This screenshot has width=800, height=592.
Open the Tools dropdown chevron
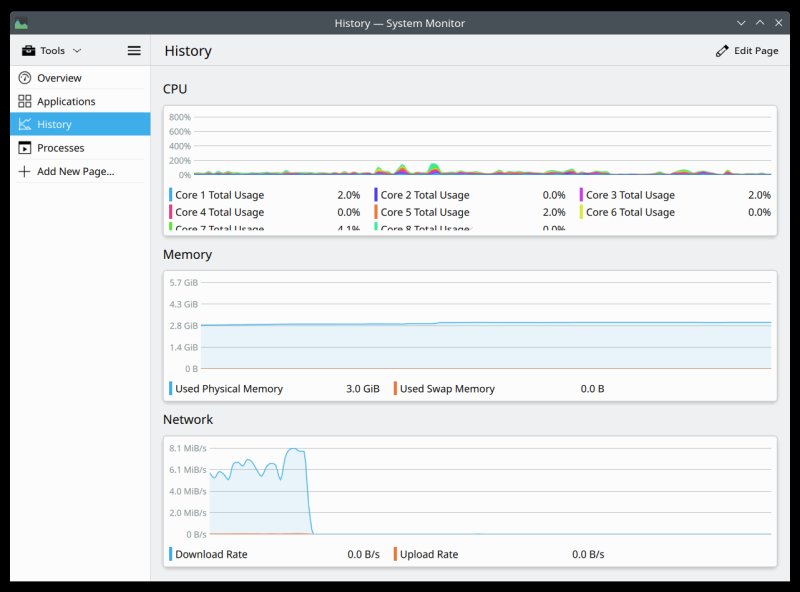coord(76,50)
